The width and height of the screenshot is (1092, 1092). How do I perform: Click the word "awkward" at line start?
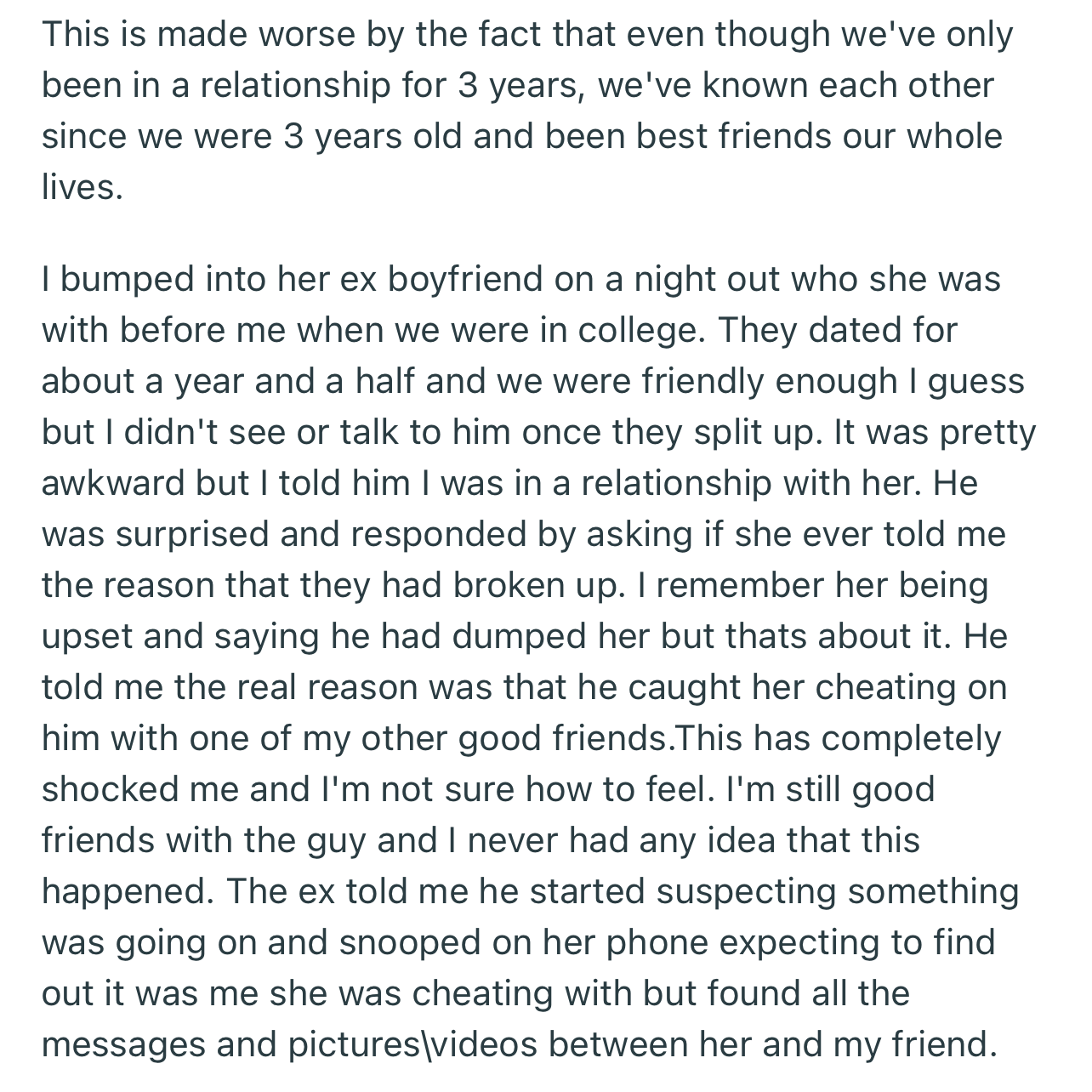coord(113,483)
